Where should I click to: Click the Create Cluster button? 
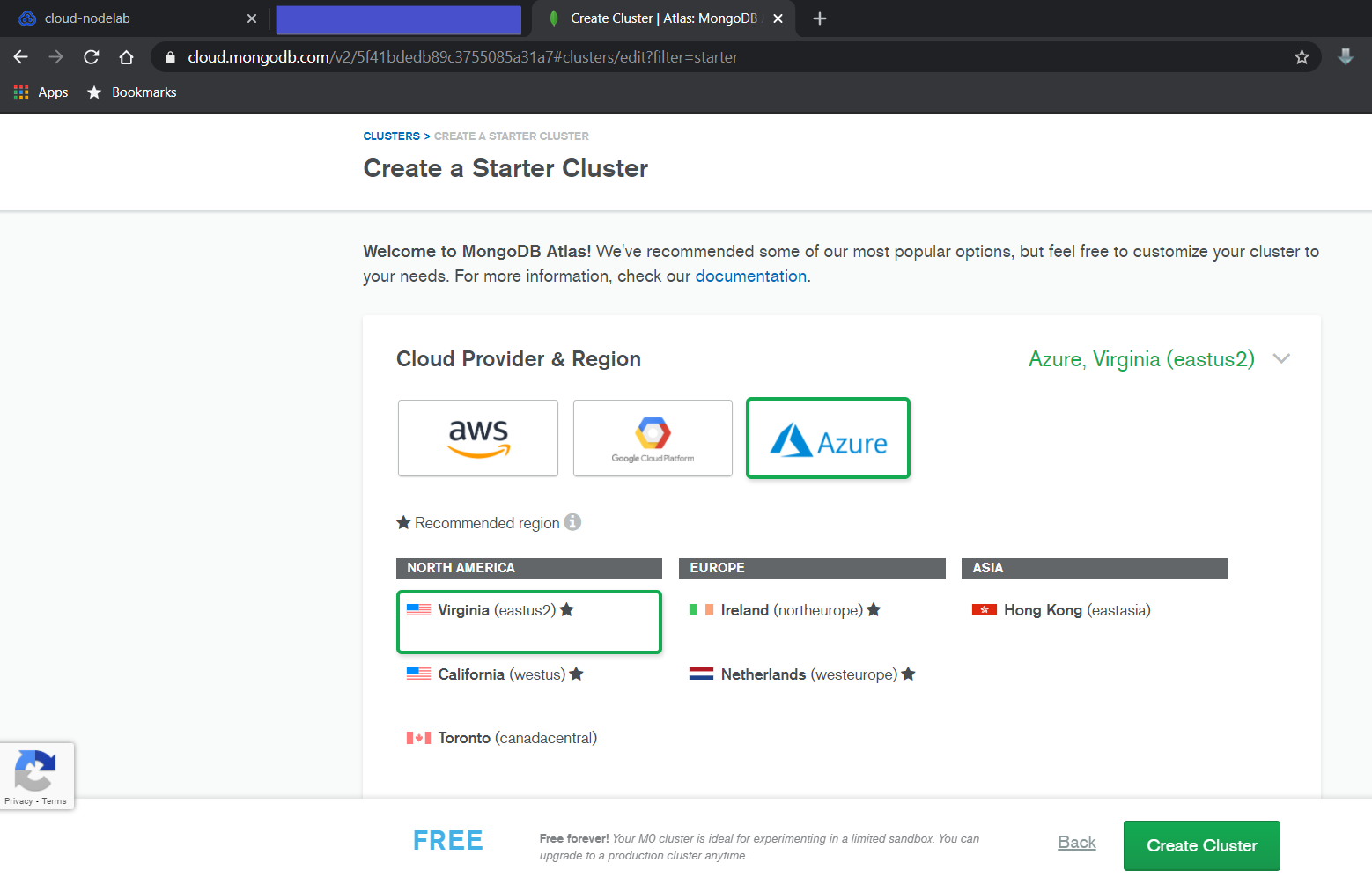tap(1202, 845)
